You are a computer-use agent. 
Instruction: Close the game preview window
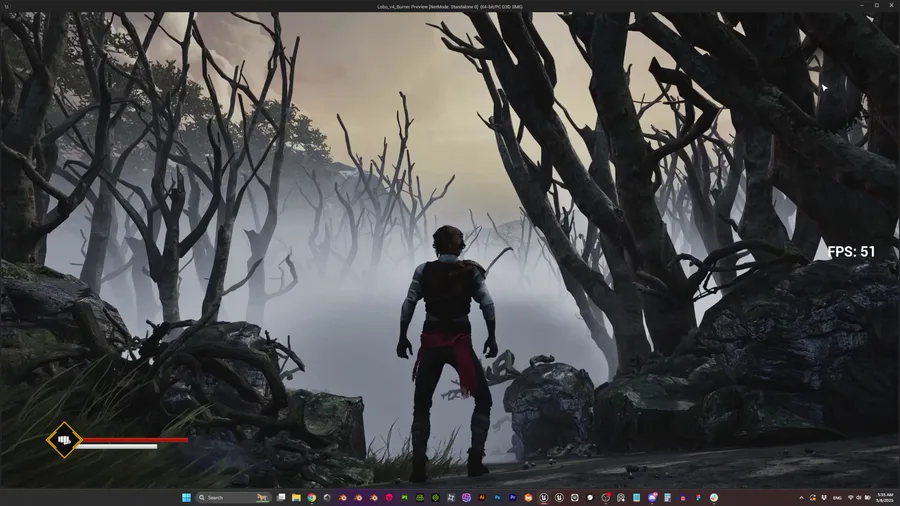pos(891,5)
